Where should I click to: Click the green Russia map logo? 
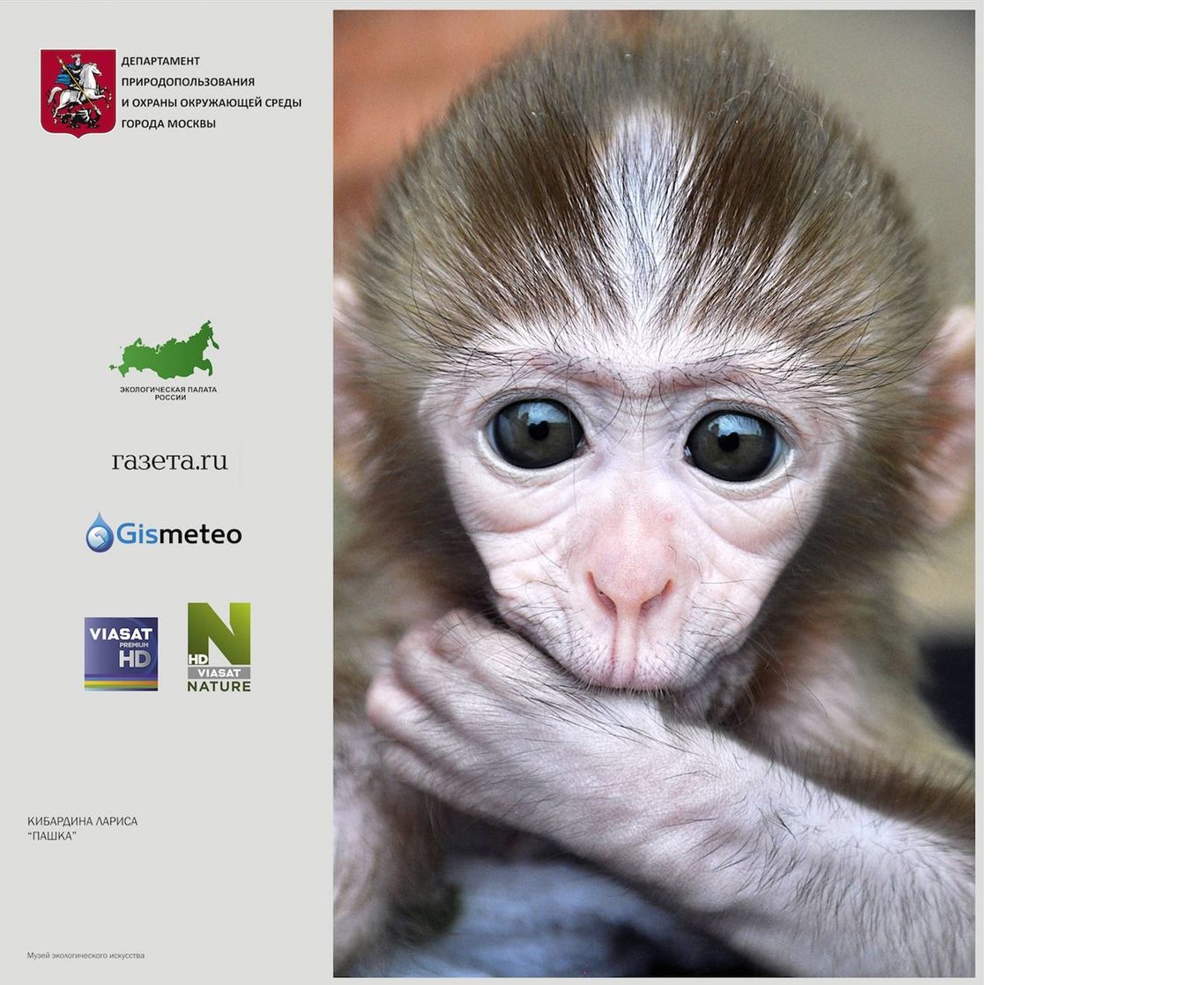point(165,350)
